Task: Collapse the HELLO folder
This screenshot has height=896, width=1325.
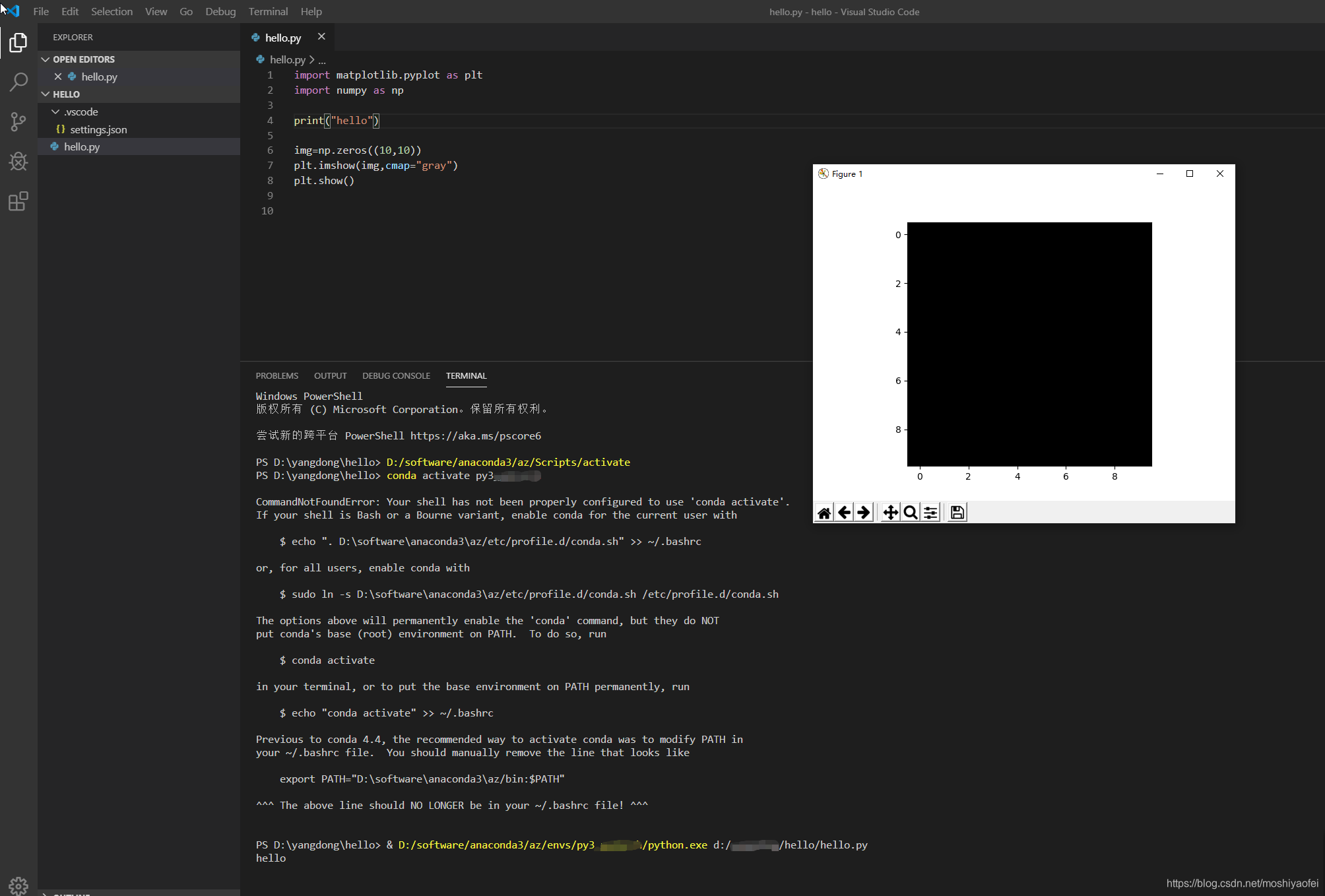Action: pyautogui.click(x=45, y=94)
